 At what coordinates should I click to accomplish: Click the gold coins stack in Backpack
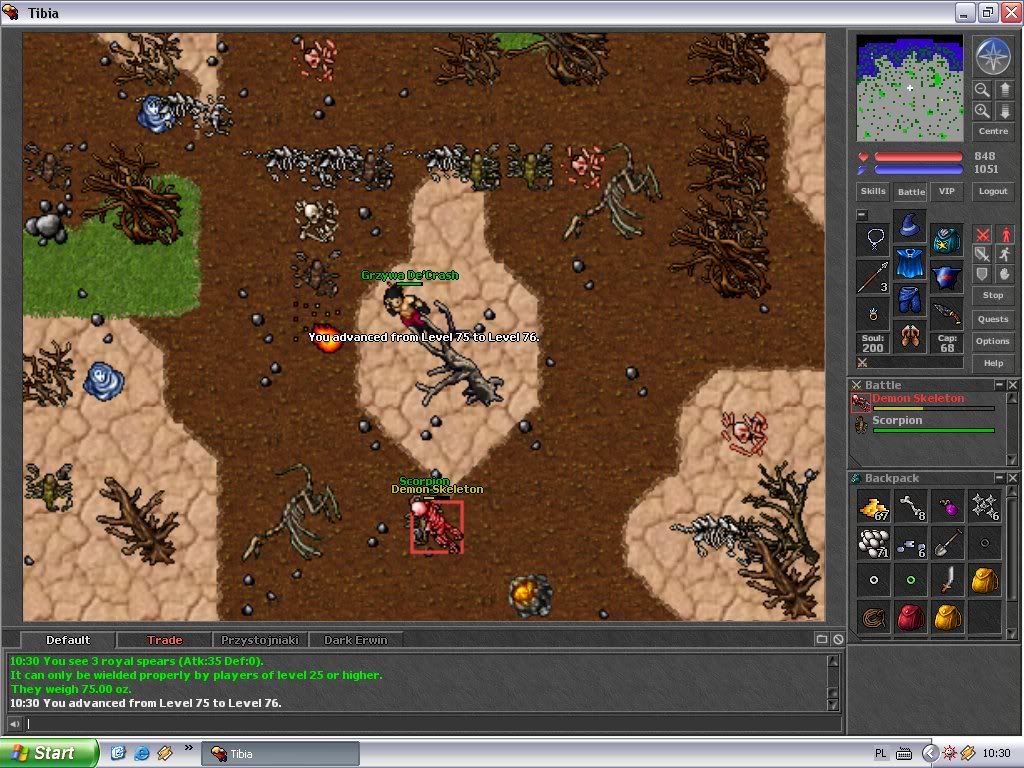[x=874, y=507]
